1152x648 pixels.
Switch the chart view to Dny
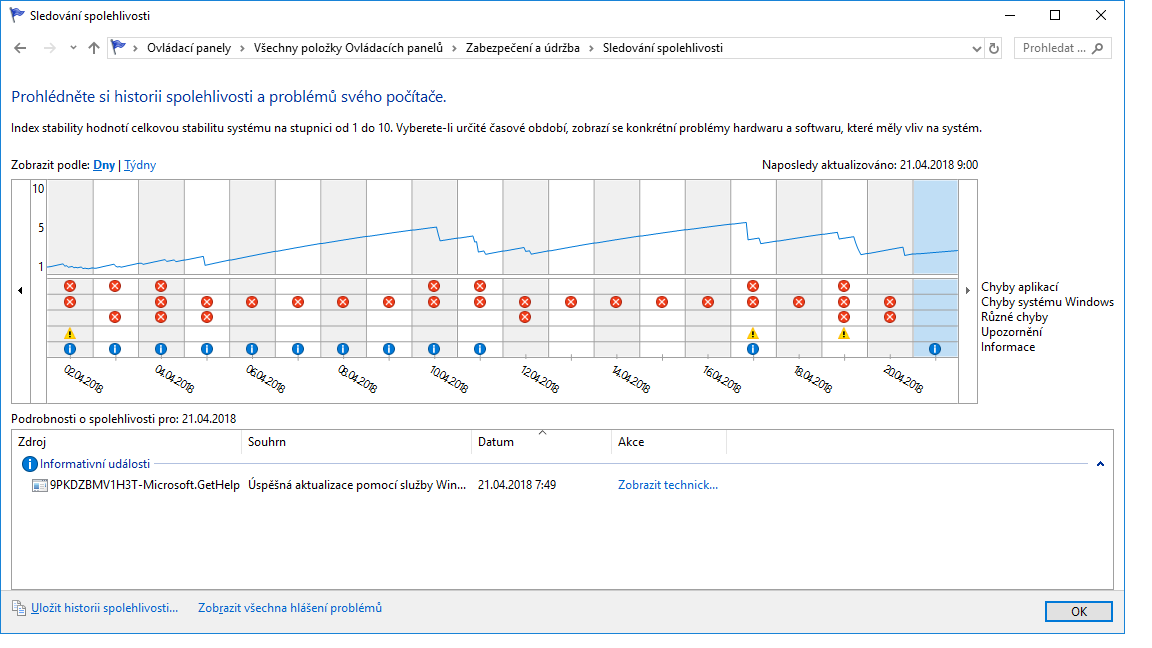click(104, 165)
